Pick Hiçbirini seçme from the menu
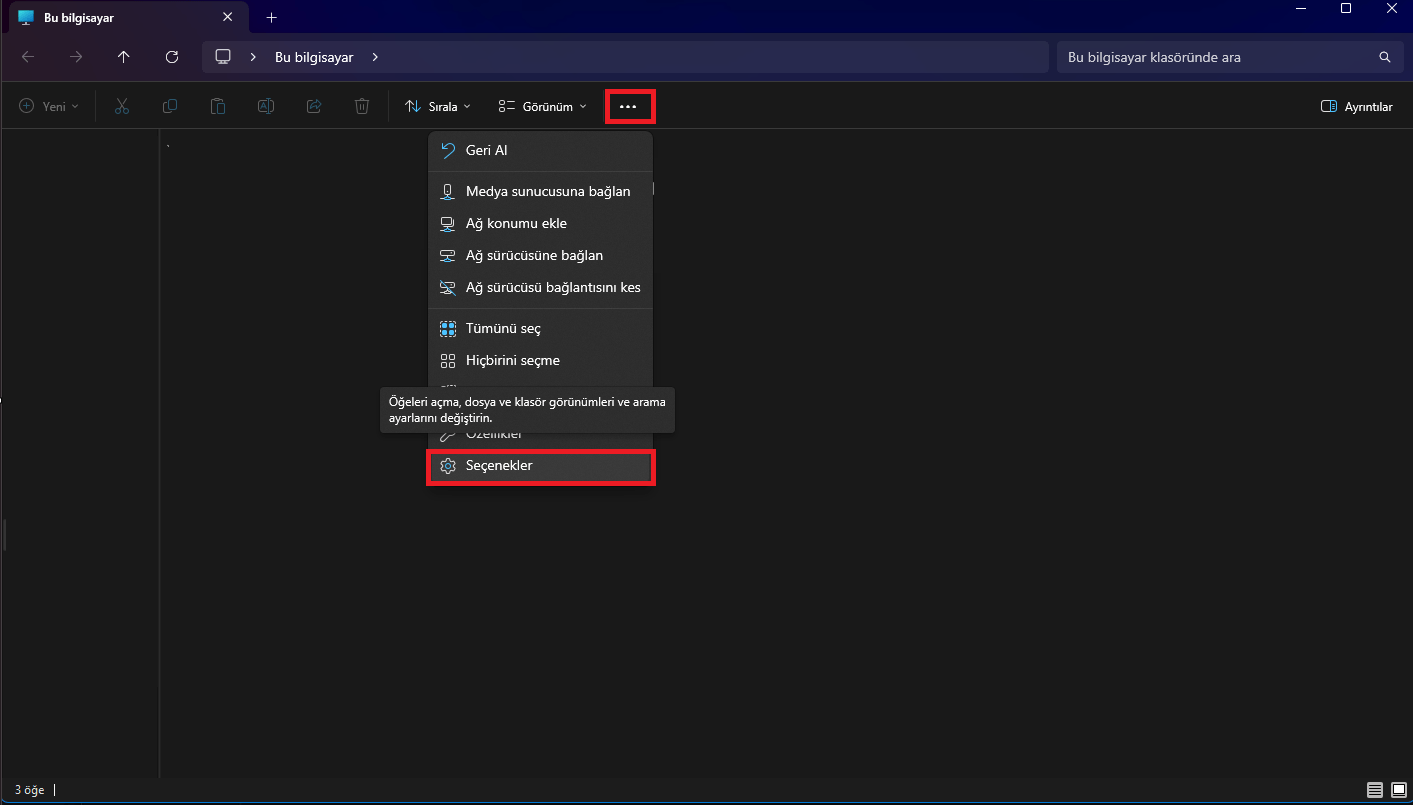The height and width of the screenshot is (805, 1413). (540, 360)
